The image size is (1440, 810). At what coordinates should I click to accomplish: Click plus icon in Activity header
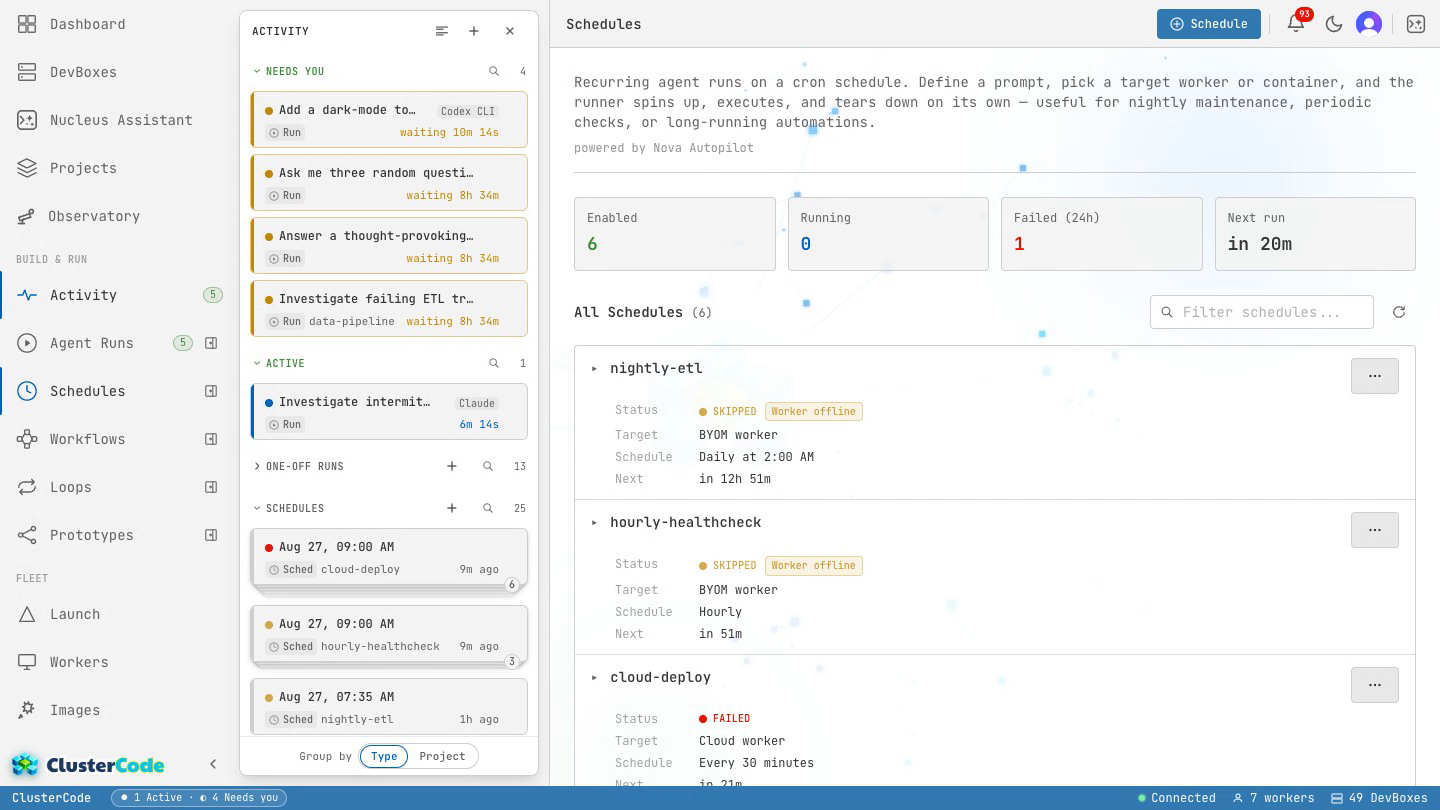(x=474, y=31)
